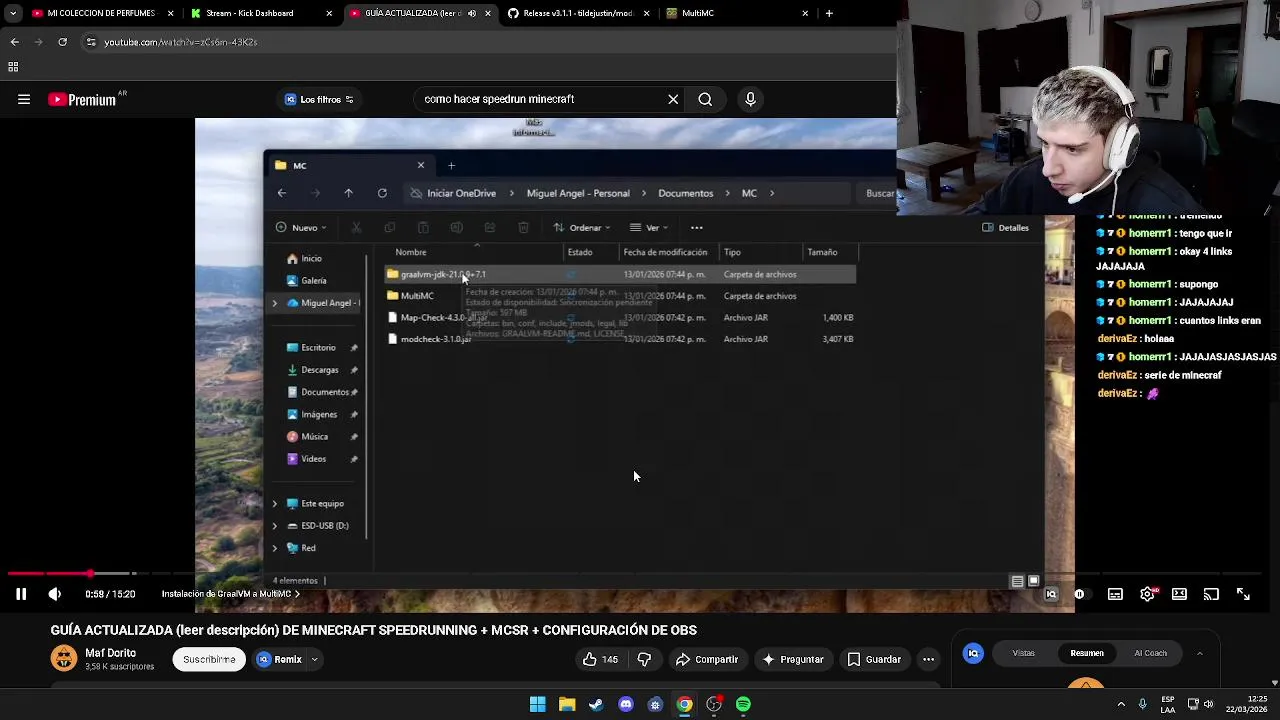Switch to theater mode
The image size is (1280, 720).
(x=1179, y=594)
